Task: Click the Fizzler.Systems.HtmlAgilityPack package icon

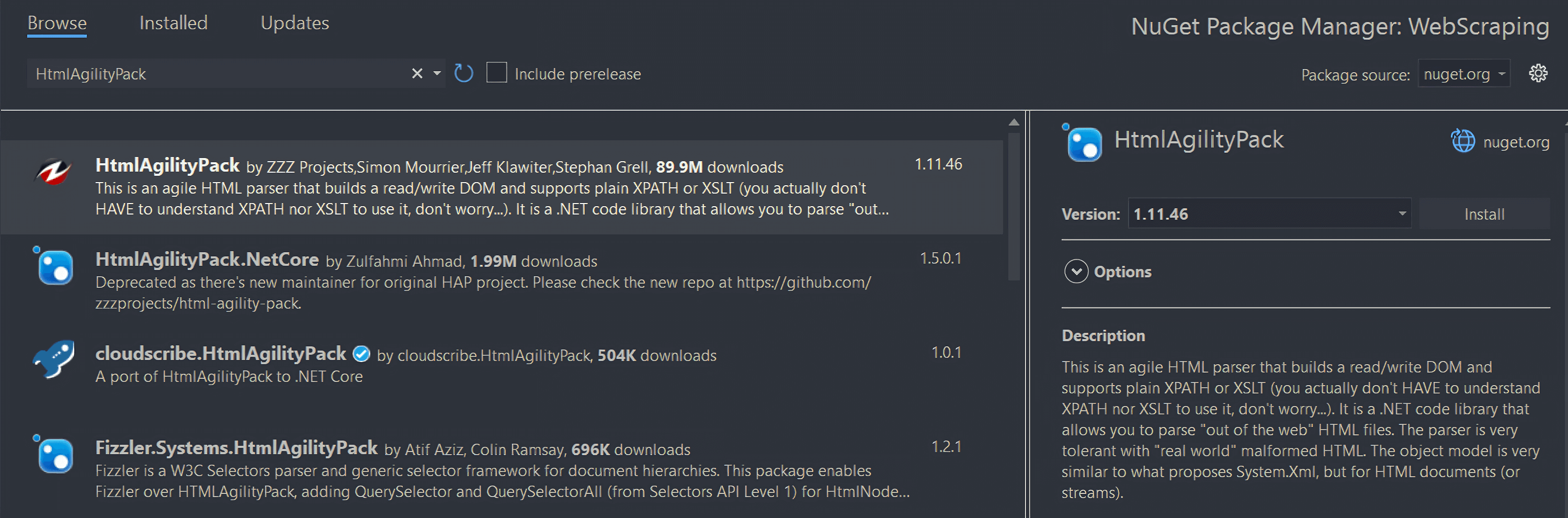Action: coord(55,455)
